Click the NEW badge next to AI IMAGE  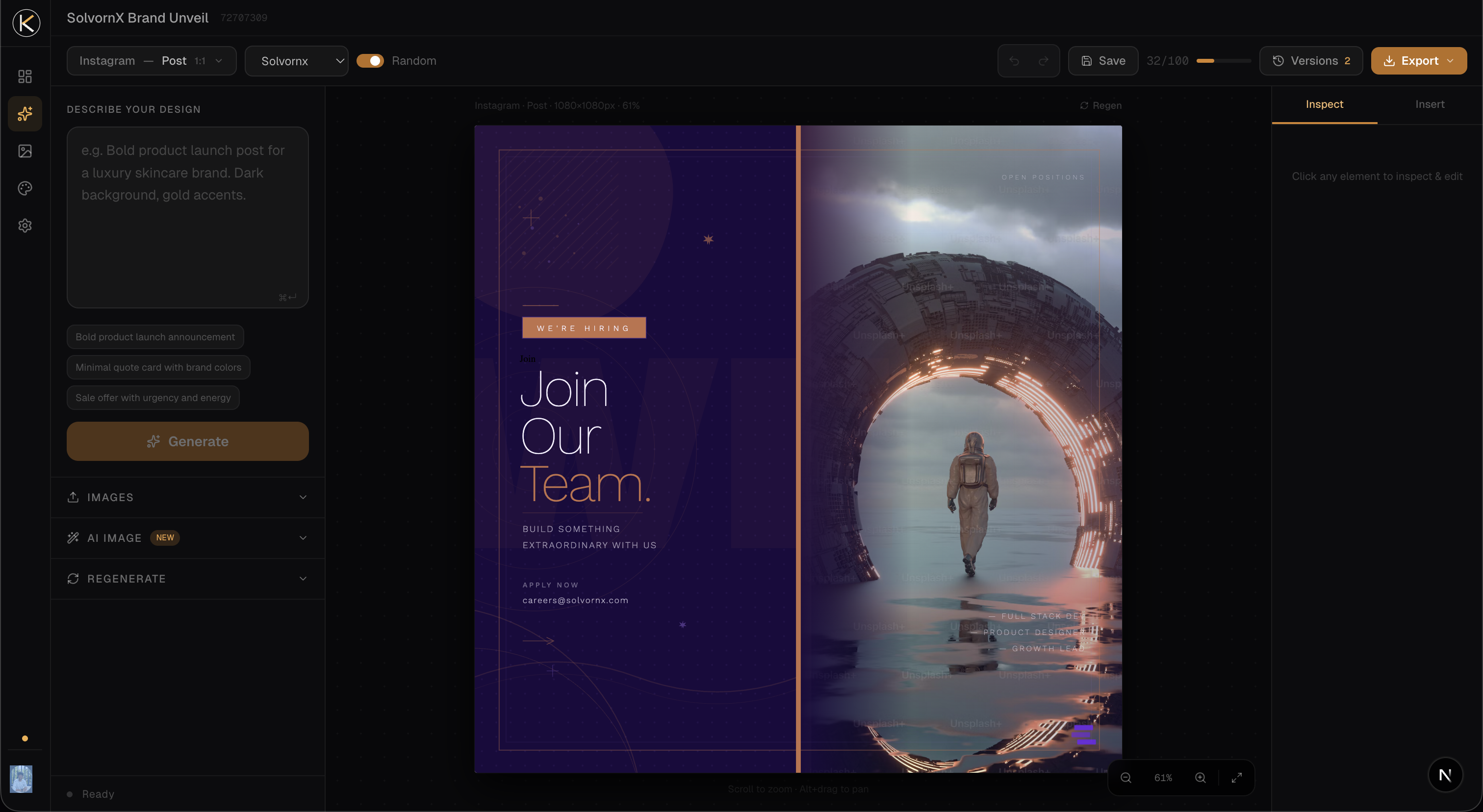(165, 537)
